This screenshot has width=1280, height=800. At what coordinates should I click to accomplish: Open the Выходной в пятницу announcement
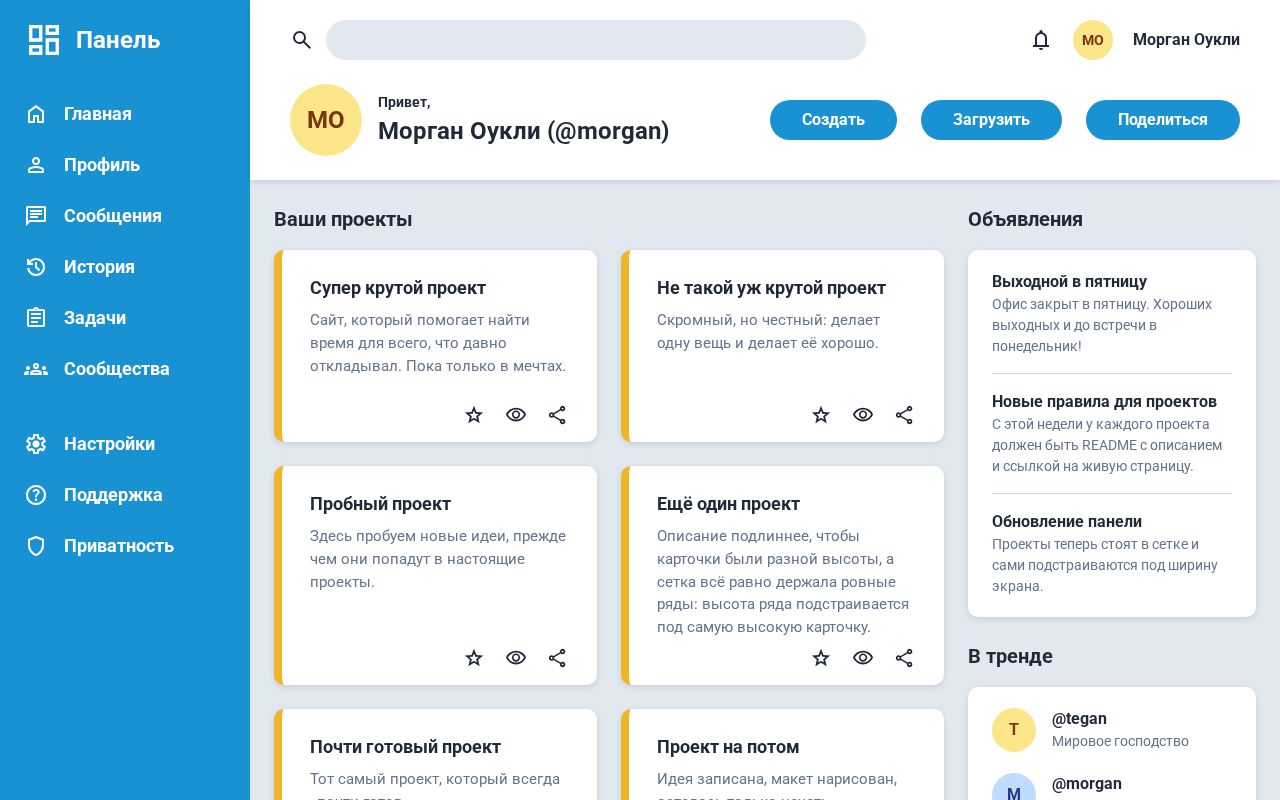1069,281
